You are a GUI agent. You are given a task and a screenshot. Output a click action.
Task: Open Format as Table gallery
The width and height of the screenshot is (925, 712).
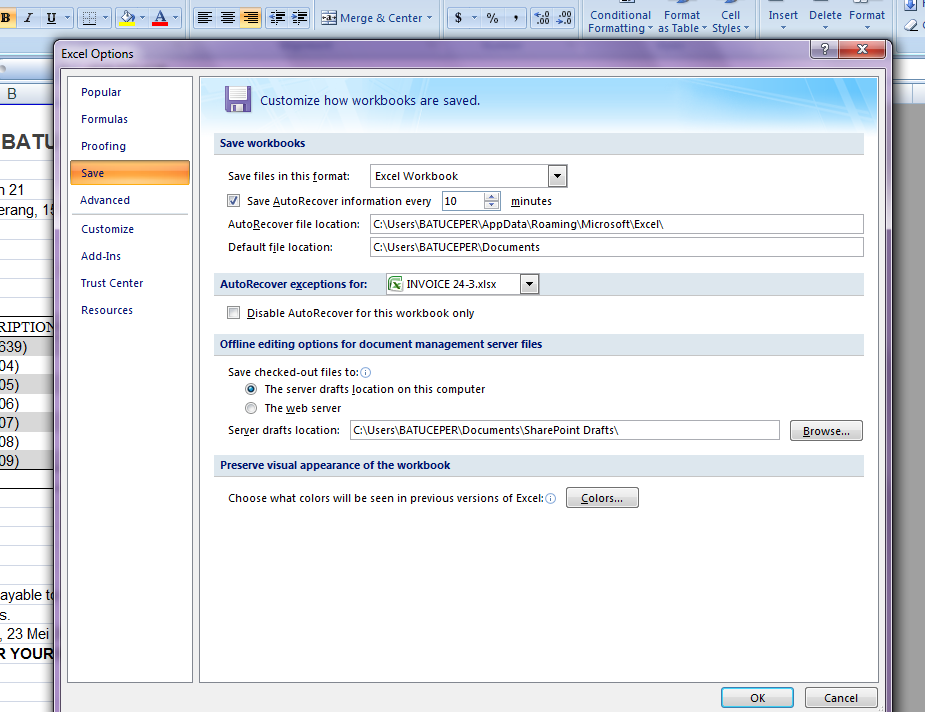click(682, 21)
